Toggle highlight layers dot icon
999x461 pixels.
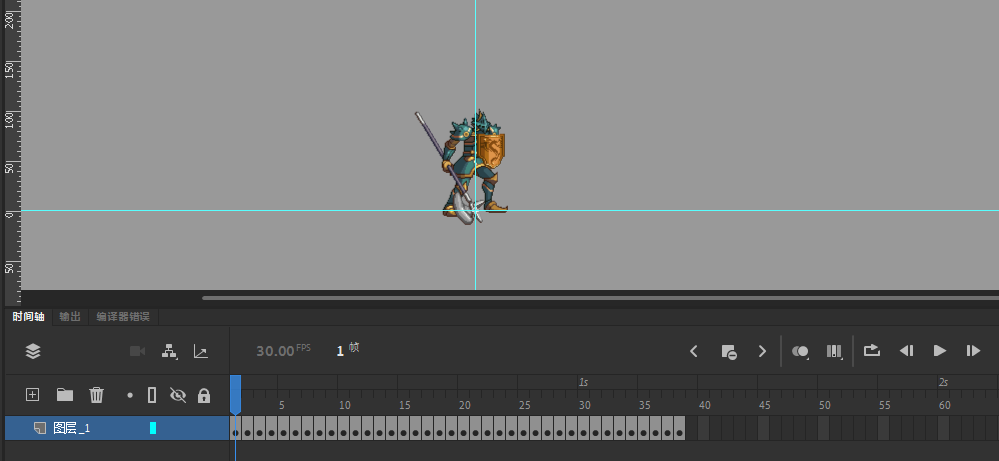pos(130,395)
